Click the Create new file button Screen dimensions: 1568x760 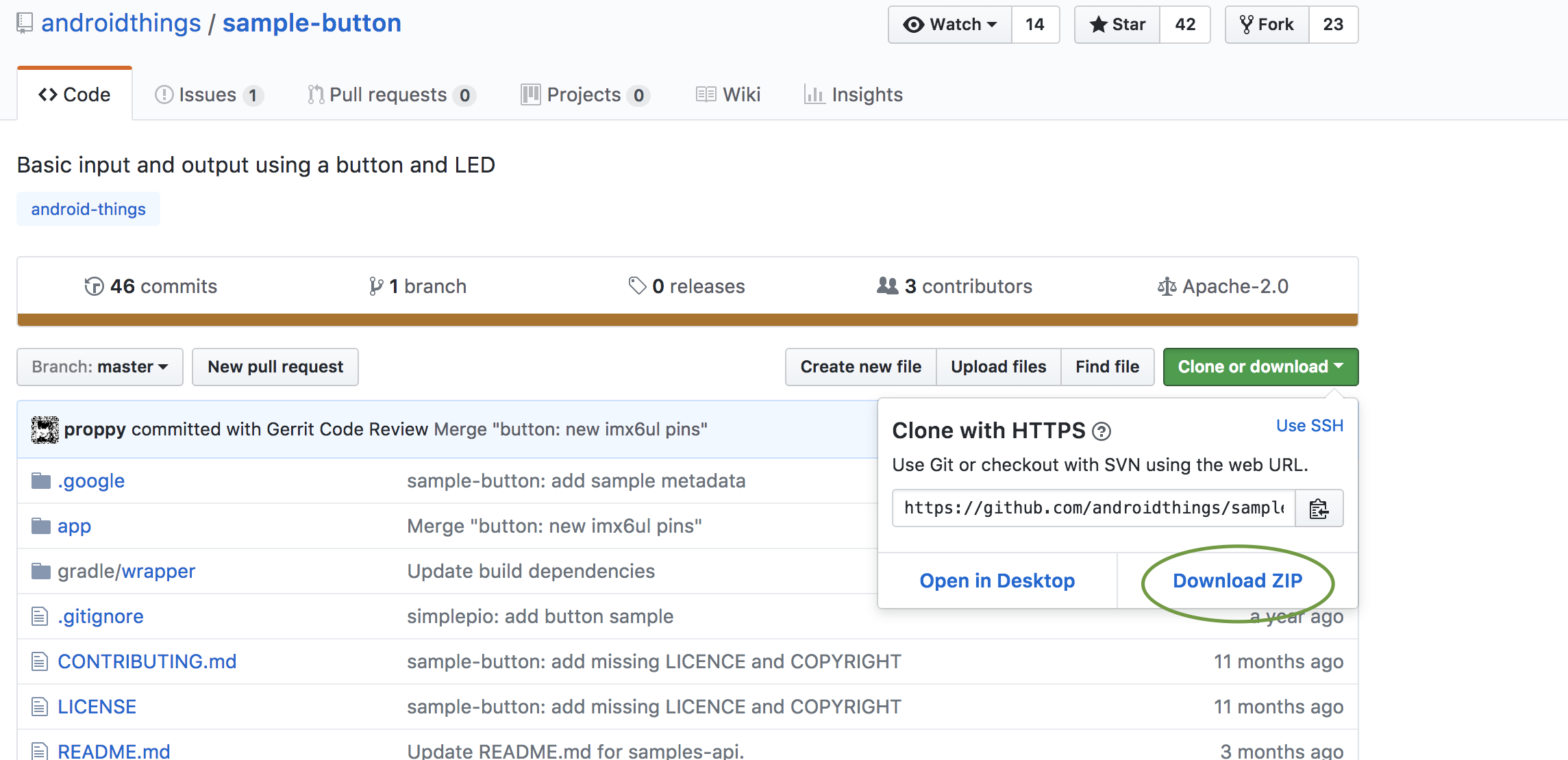tap(861, 367)
